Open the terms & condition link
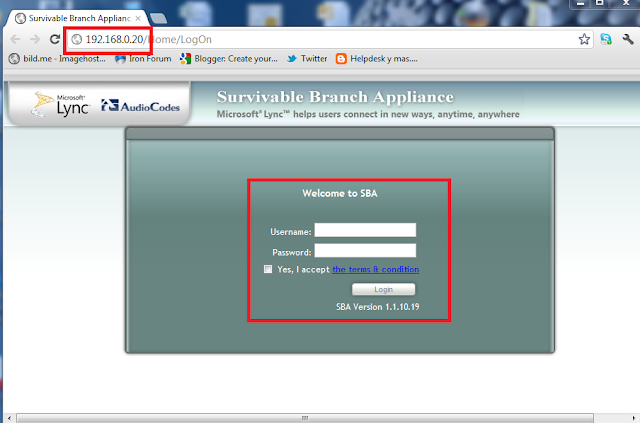640x423 pixels. pyautogui.click(x=376, y=269)
